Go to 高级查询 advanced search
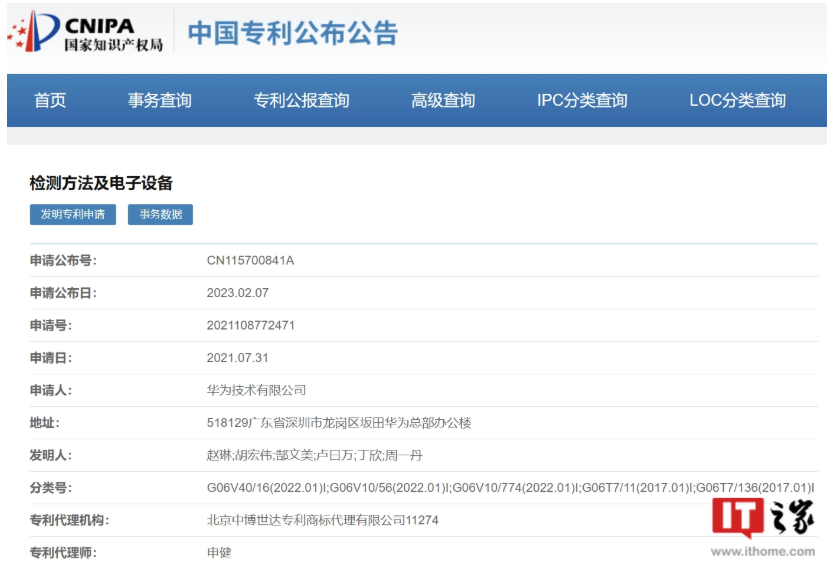 tap(443, 100)
